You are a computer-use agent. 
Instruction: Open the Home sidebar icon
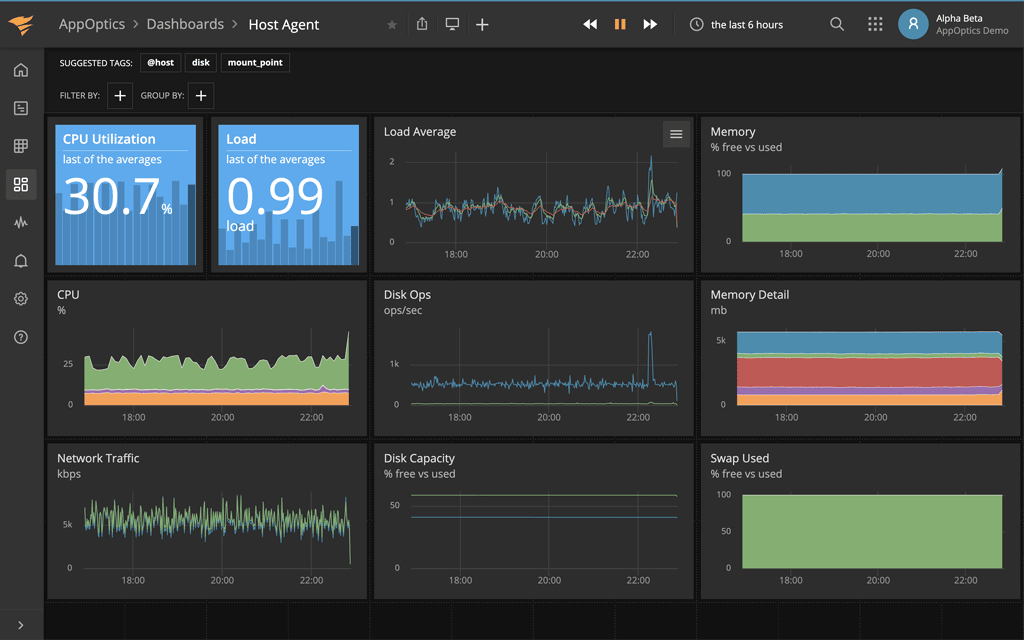tap(21, 70)
